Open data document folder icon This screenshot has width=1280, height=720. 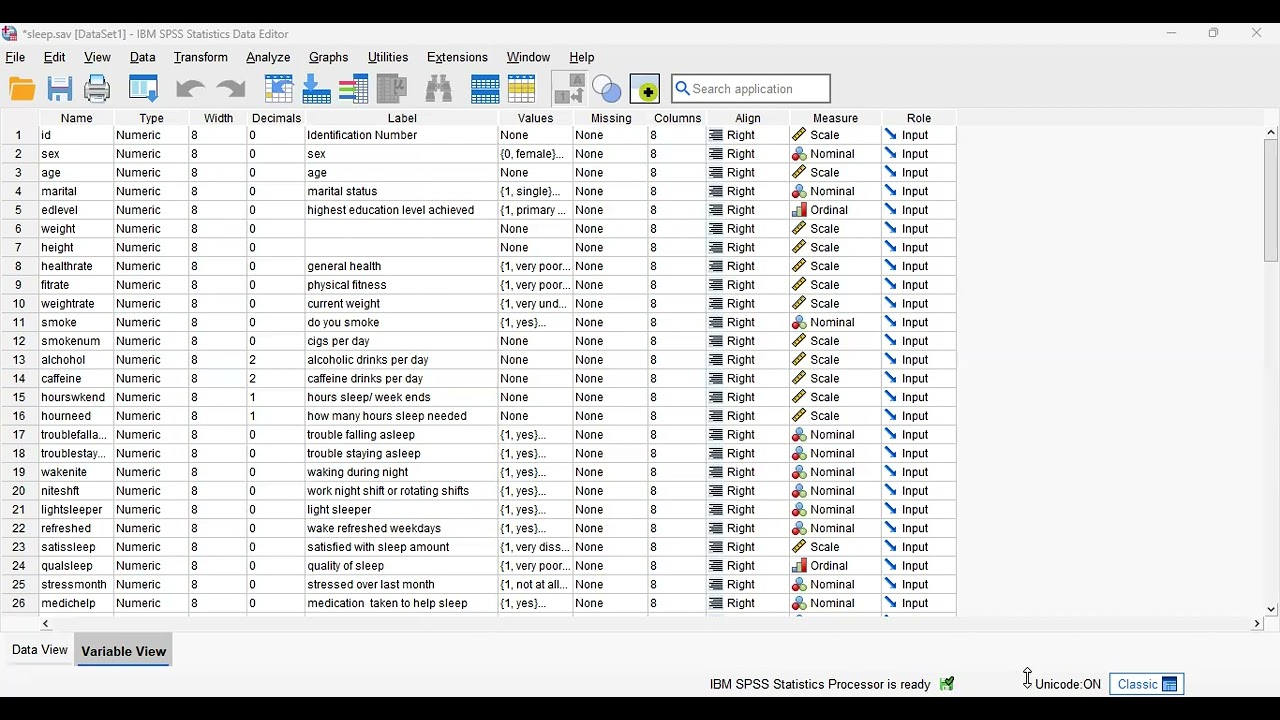[x=22, y=89]
